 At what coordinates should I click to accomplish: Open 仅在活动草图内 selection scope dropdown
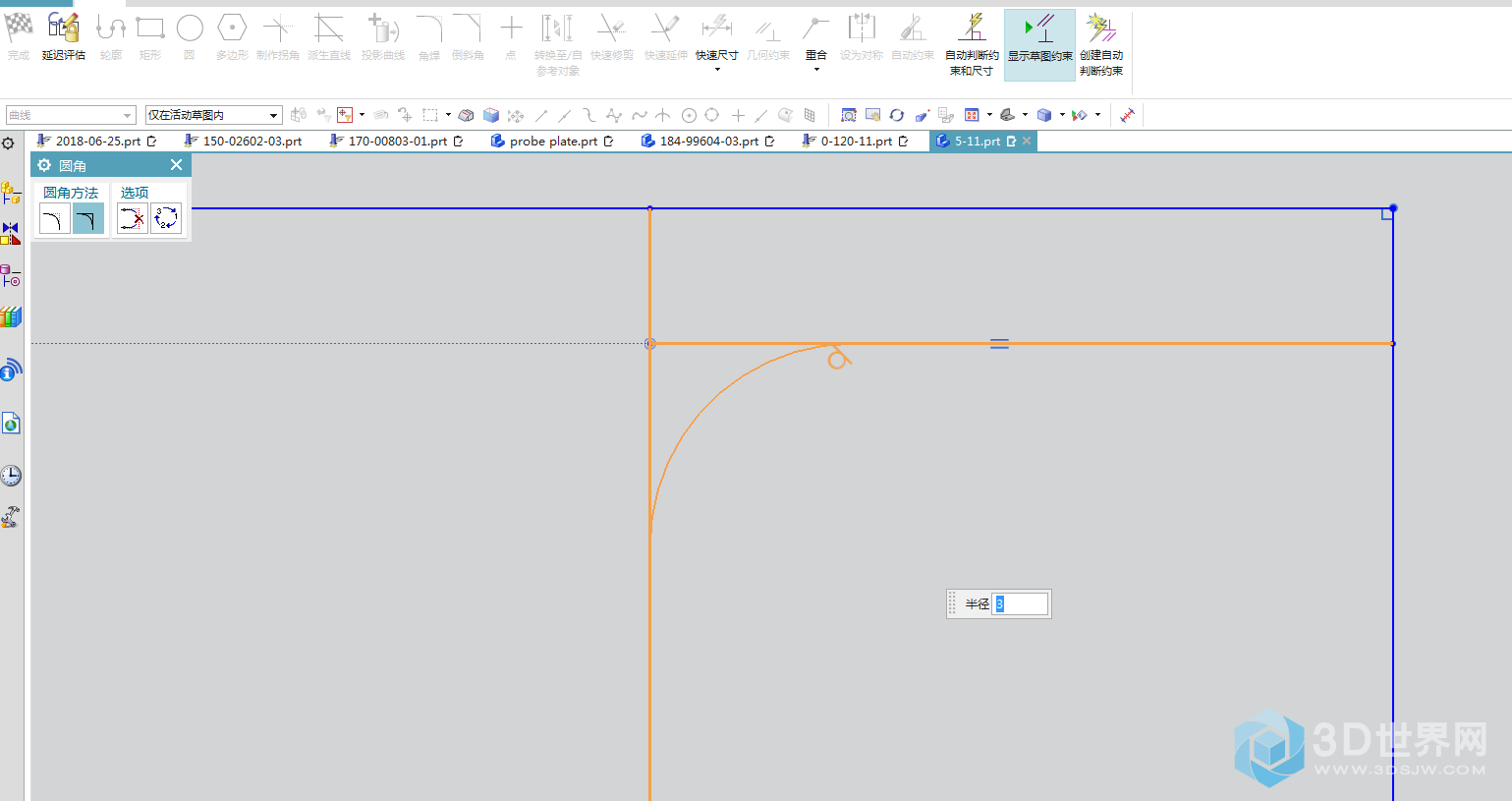(214, 115)
